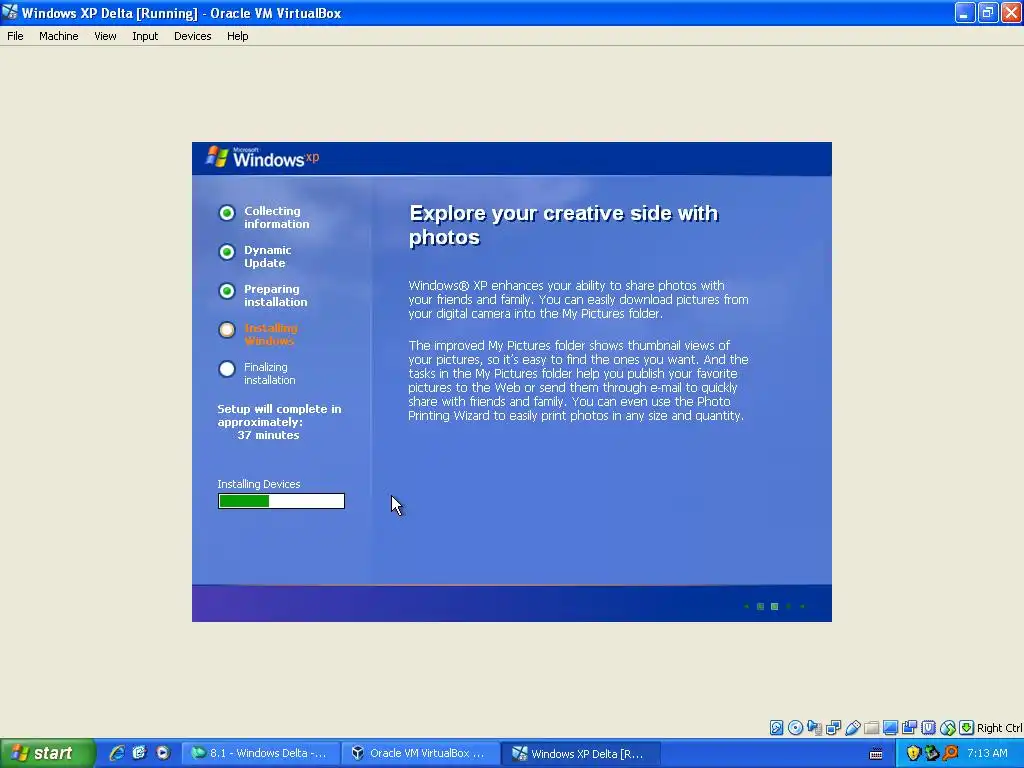The height and width of the screenshot is (768, 1024).
Task: Click the 'Finalizing installation' step label
Action: point(269,374)
